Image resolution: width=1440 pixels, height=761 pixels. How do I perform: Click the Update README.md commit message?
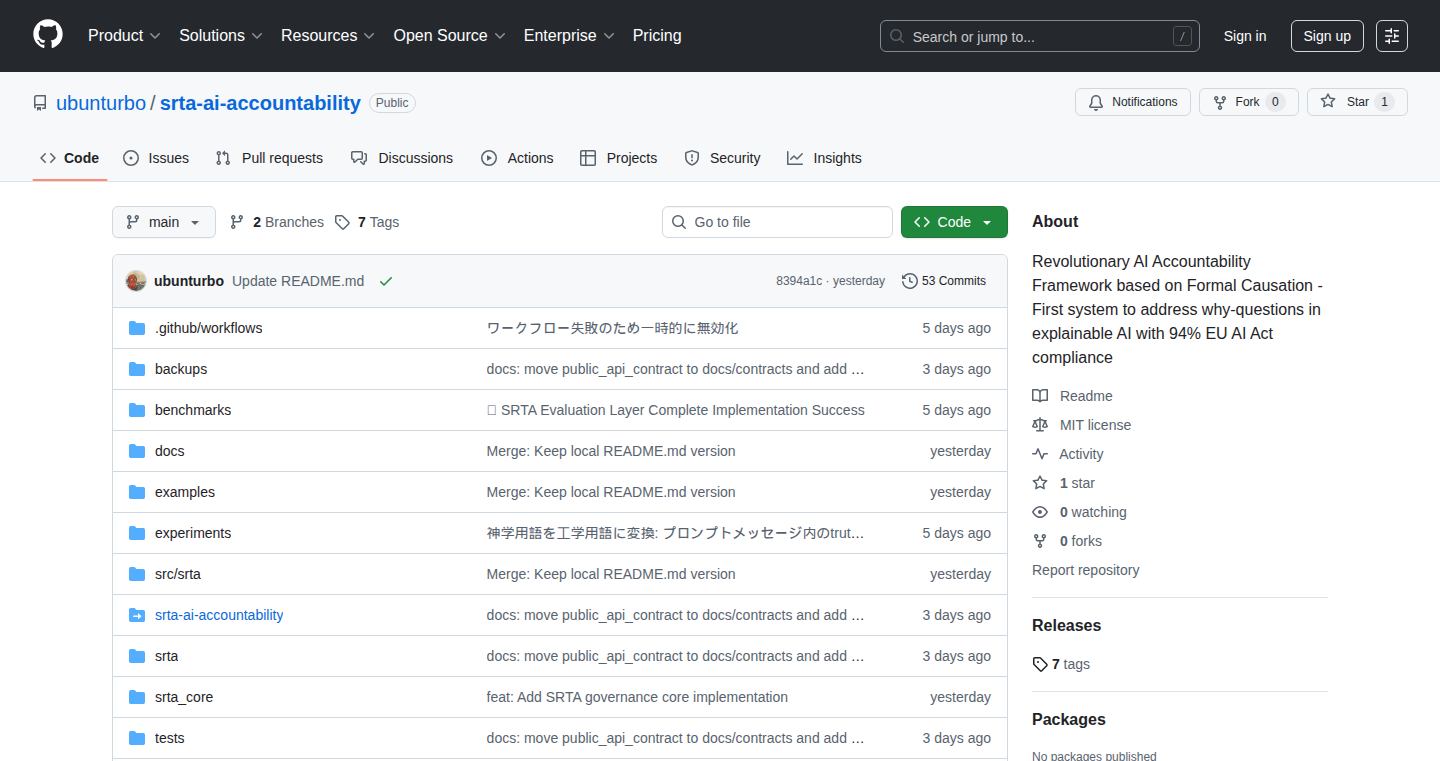(x=298, y=281)
